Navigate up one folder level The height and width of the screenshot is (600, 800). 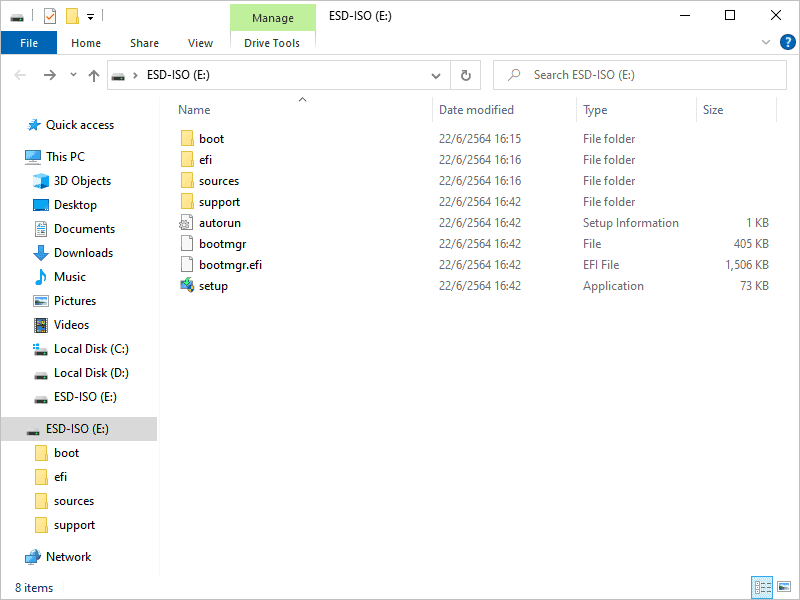[93, 74]
